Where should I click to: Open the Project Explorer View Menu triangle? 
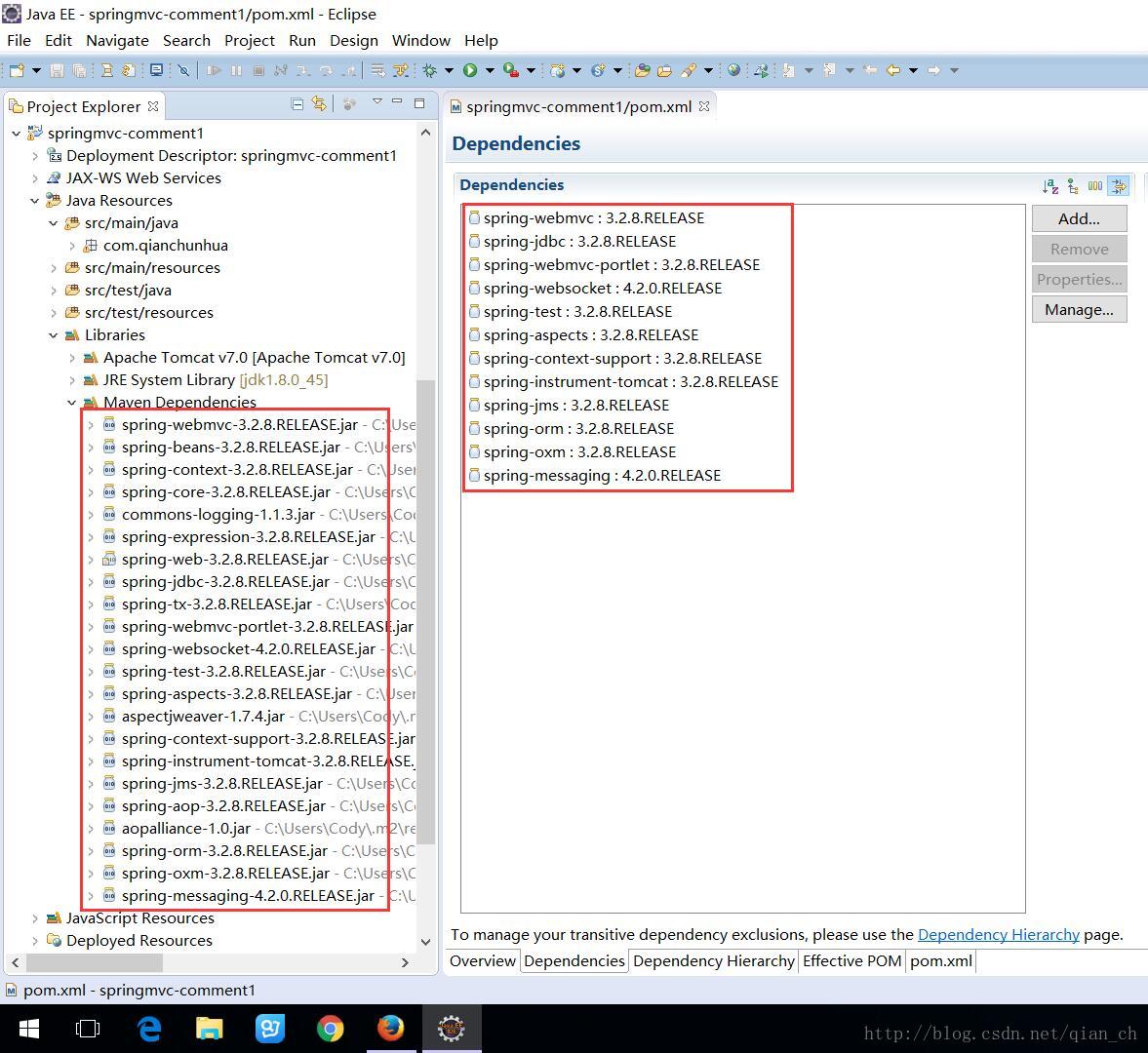tap(377, 101)
